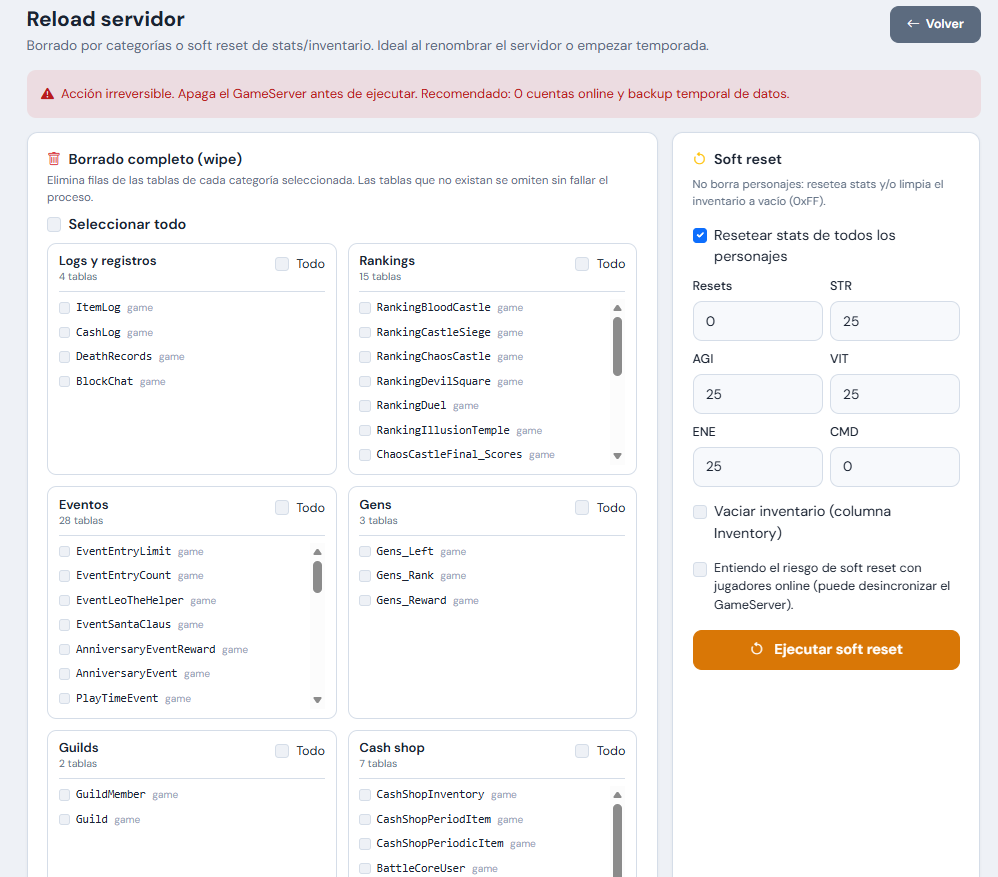Click the Resets input field
This screenshot has width=998, height=877.
[x=757, y=321]
